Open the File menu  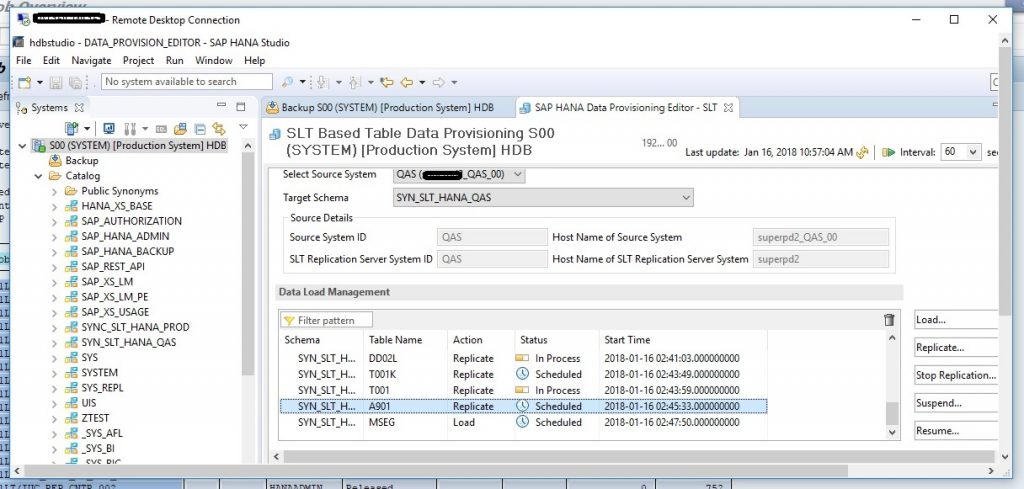click(x=23, y=60)
